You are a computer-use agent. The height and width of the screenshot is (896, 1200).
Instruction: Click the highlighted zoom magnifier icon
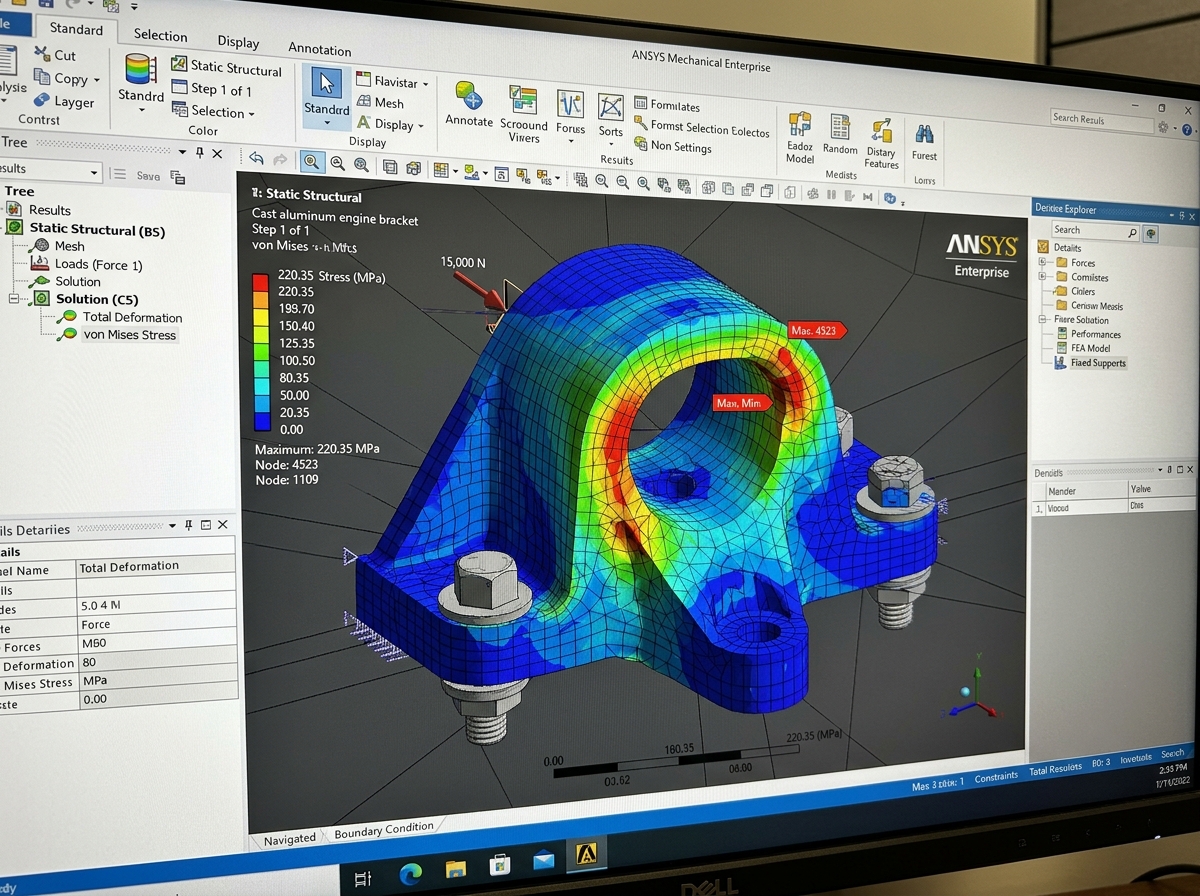[311, 162]
